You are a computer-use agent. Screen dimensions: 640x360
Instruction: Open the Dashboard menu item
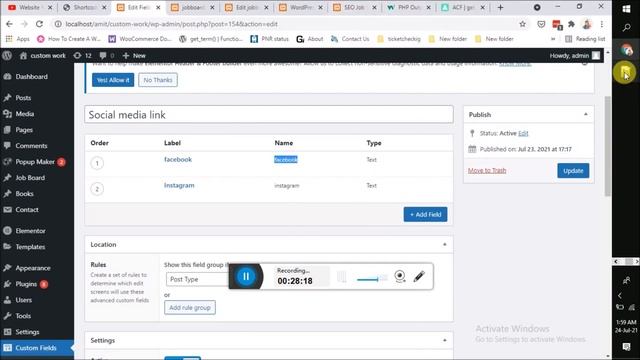[31, 77]
